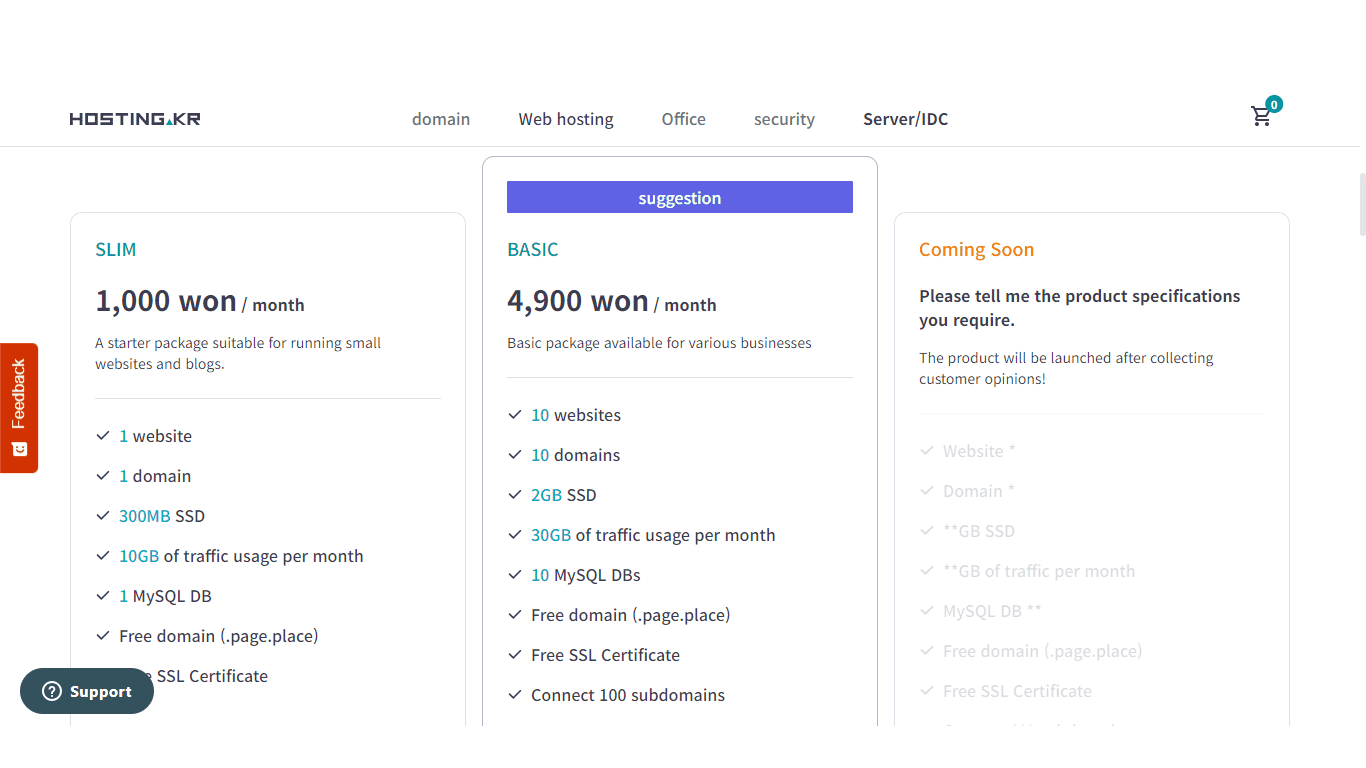Open the shopping cart icon
The image size is (1366, 768).
point(1261,117)
